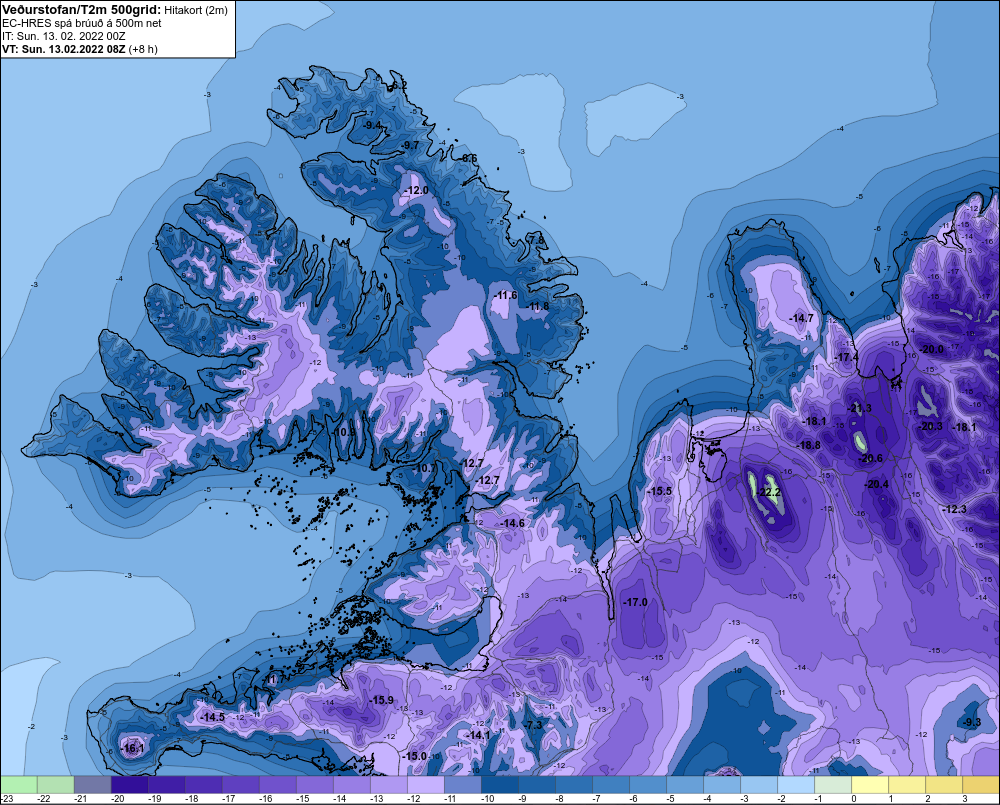Click the -18.8 temperature label
1000x805 pixels.
coord(808,445)
